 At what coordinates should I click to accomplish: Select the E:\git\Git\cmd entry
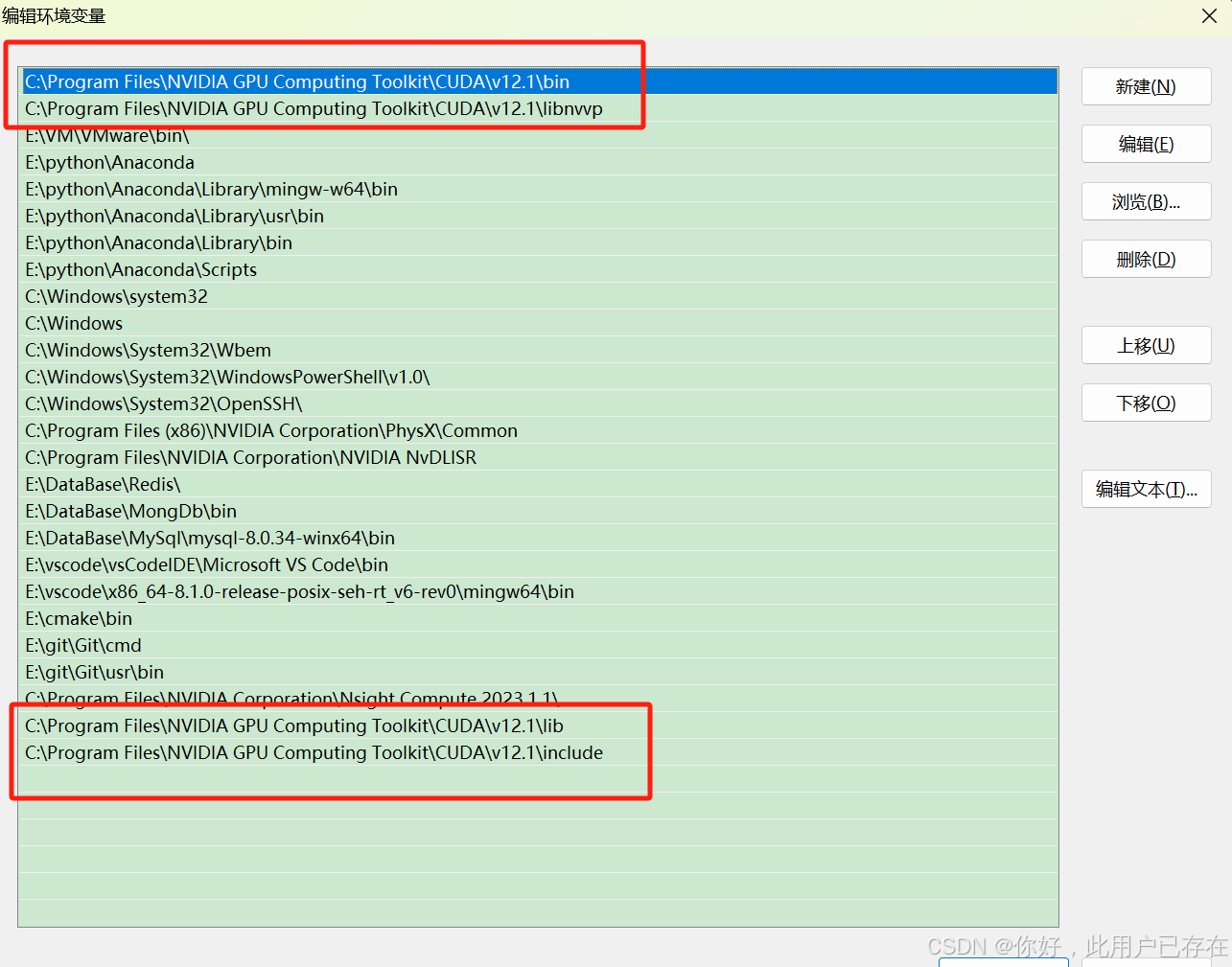[538, 645]
